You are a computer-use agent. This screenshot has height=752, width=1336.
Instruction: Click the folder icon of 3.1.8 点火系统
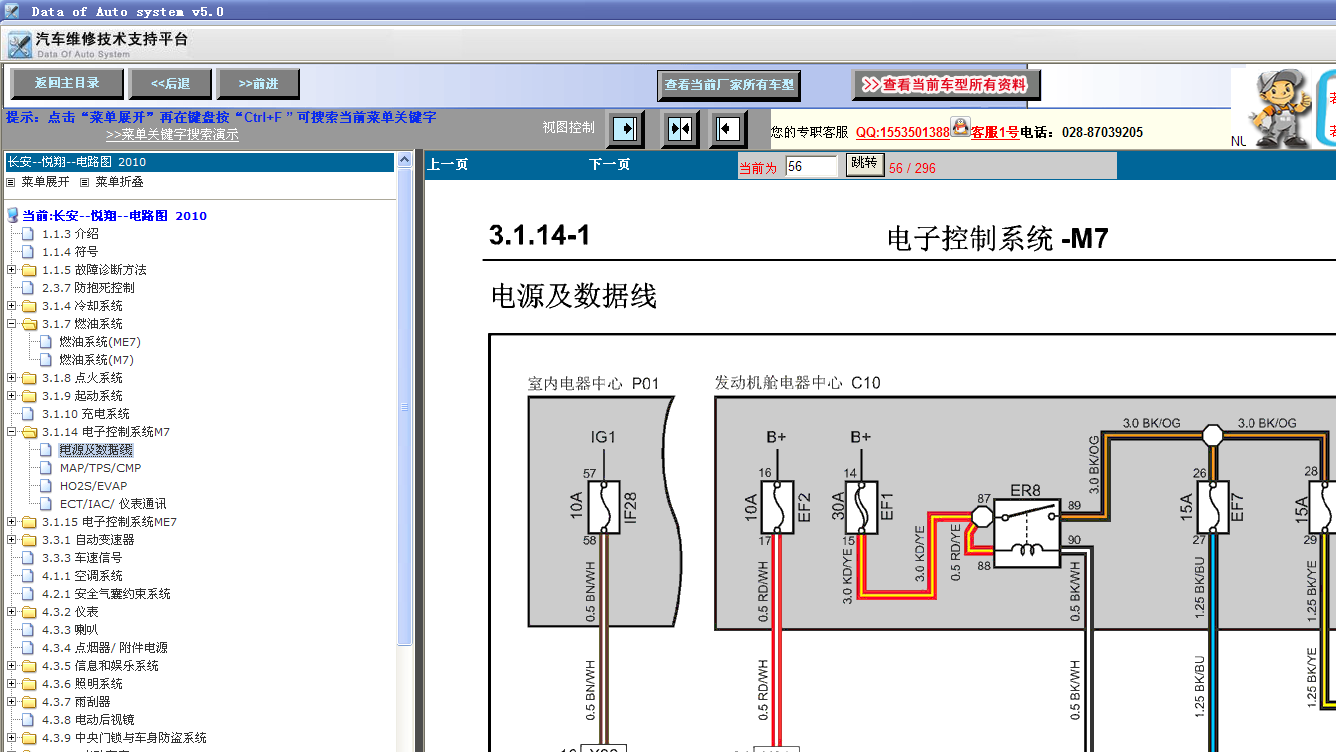click(x=29, y=377)
